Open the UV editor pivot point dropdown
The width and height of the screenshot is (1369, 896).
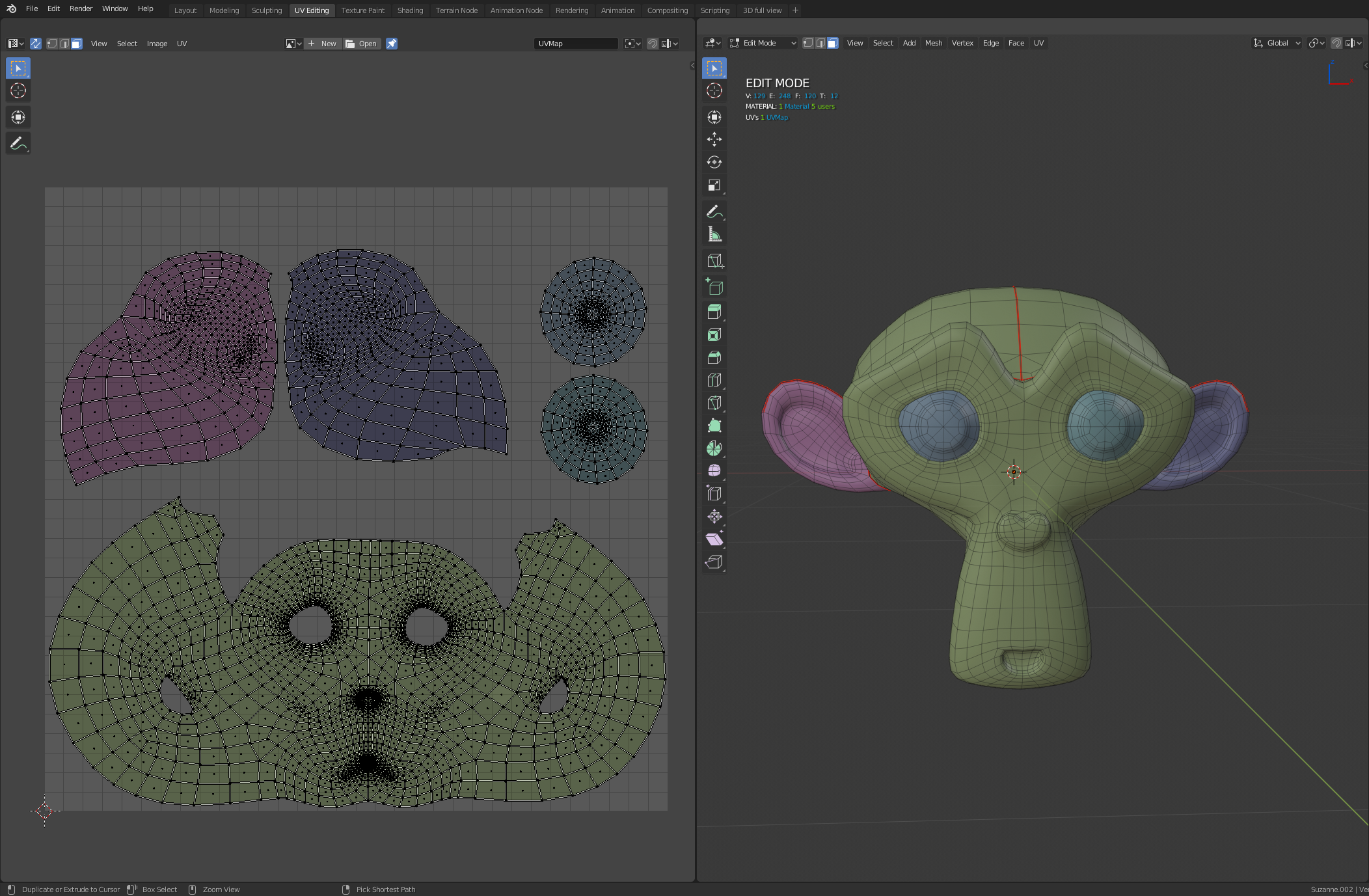(632, 44)
